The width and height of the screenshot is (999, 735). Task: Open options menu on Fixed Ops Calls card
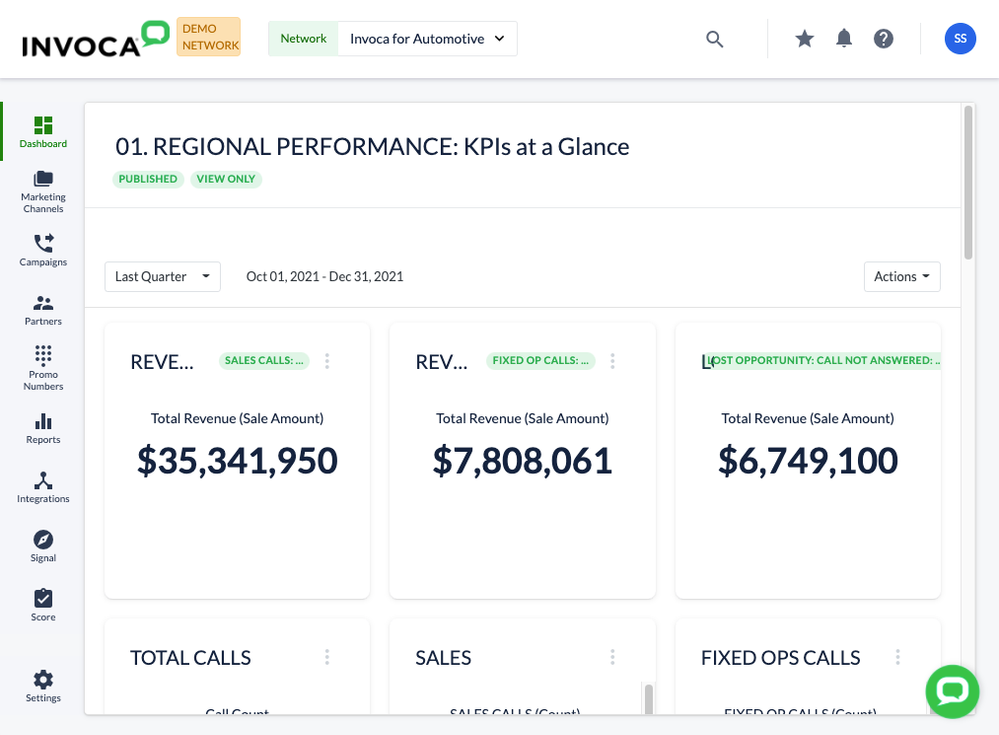pyautogui.click(x=898, y=657)
